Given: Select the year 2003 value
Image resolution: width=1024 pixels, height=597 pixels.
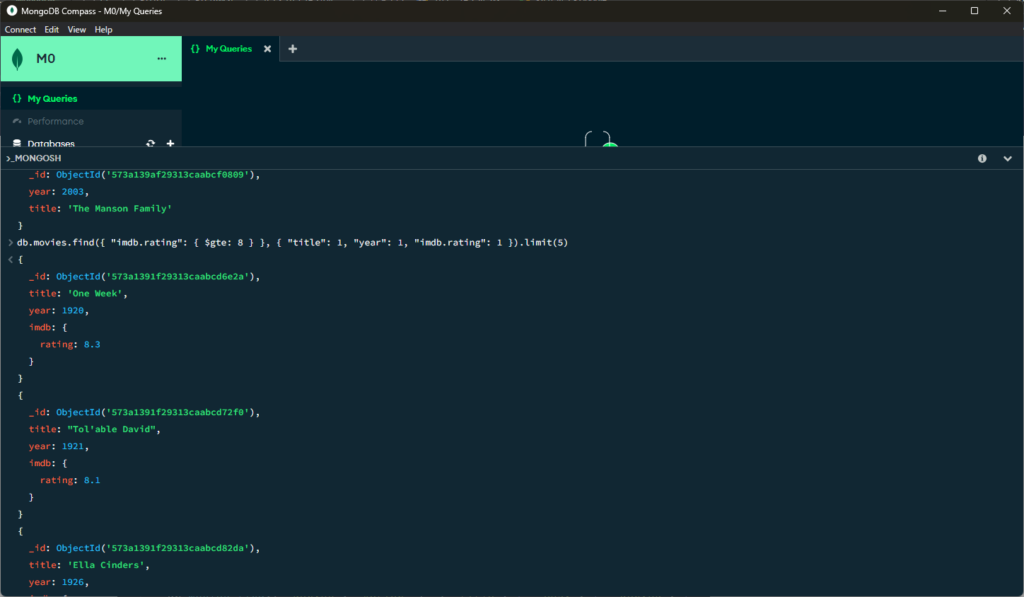Looking at the screenshot, I should point(73,192).
